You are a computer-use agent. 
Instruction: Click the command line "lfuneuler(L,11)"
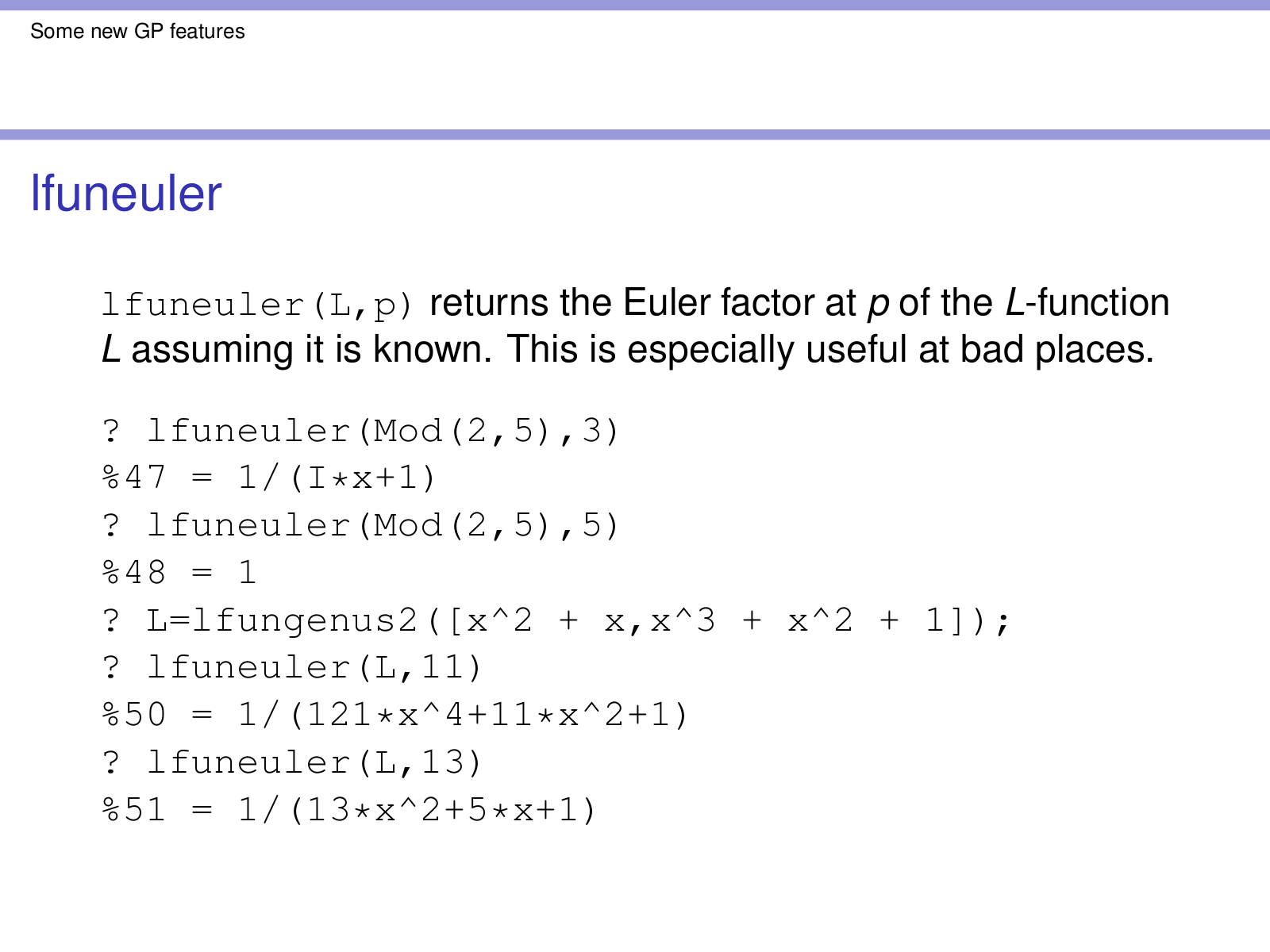(314, 668)
